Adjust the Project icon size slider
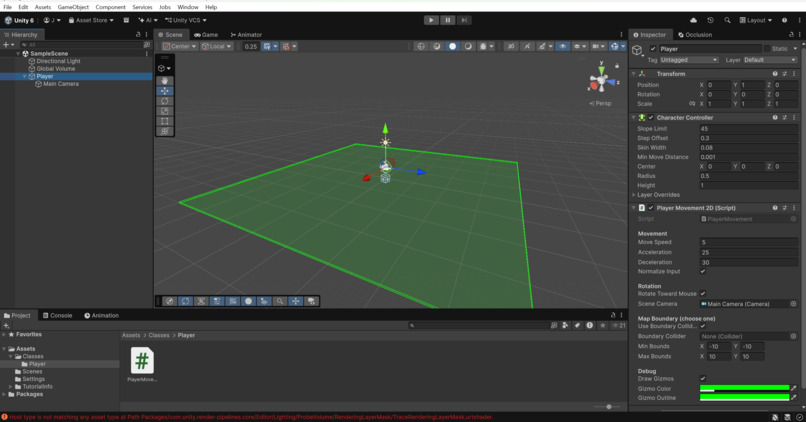 [x=607, y=407]
